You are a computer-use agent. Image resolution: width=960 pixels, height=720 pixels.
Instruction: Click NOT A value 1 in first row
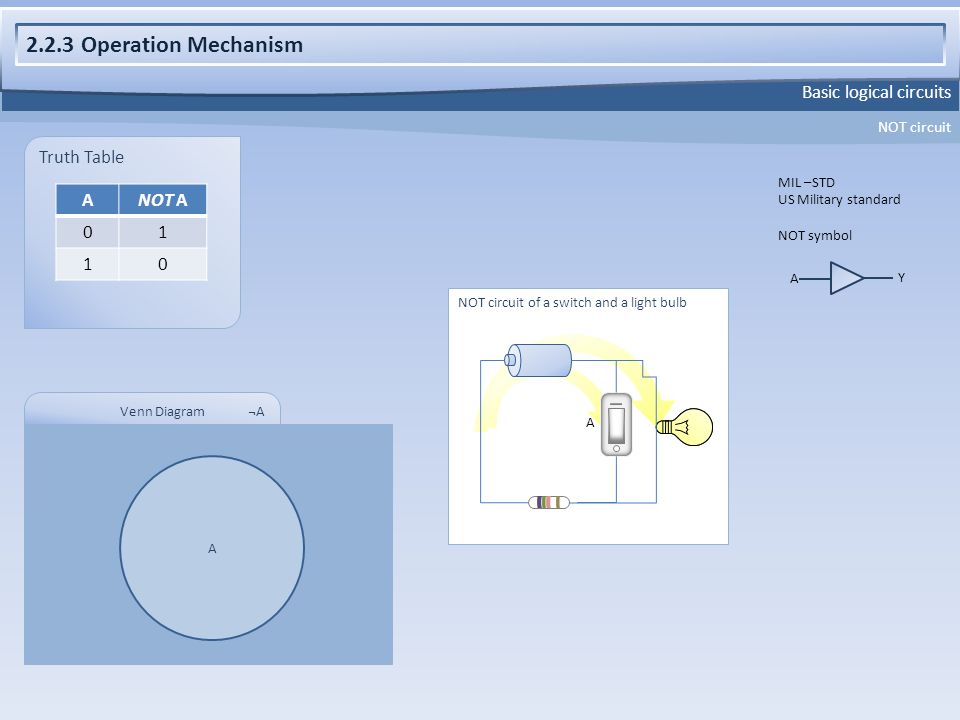coord(163,232)
